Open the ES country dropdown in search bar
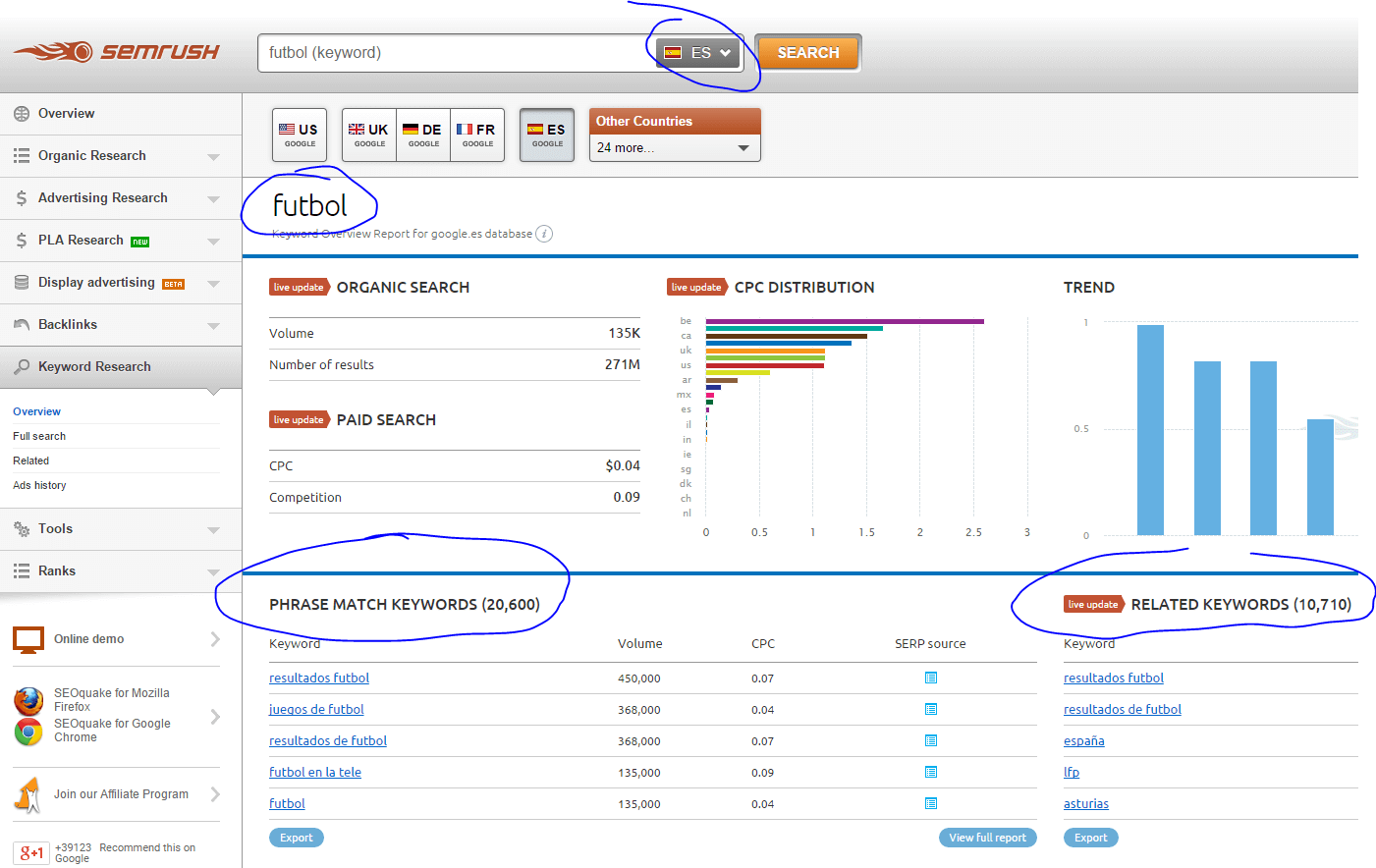This screenshot has height=868, width=1376. click(x=698, y=53)
